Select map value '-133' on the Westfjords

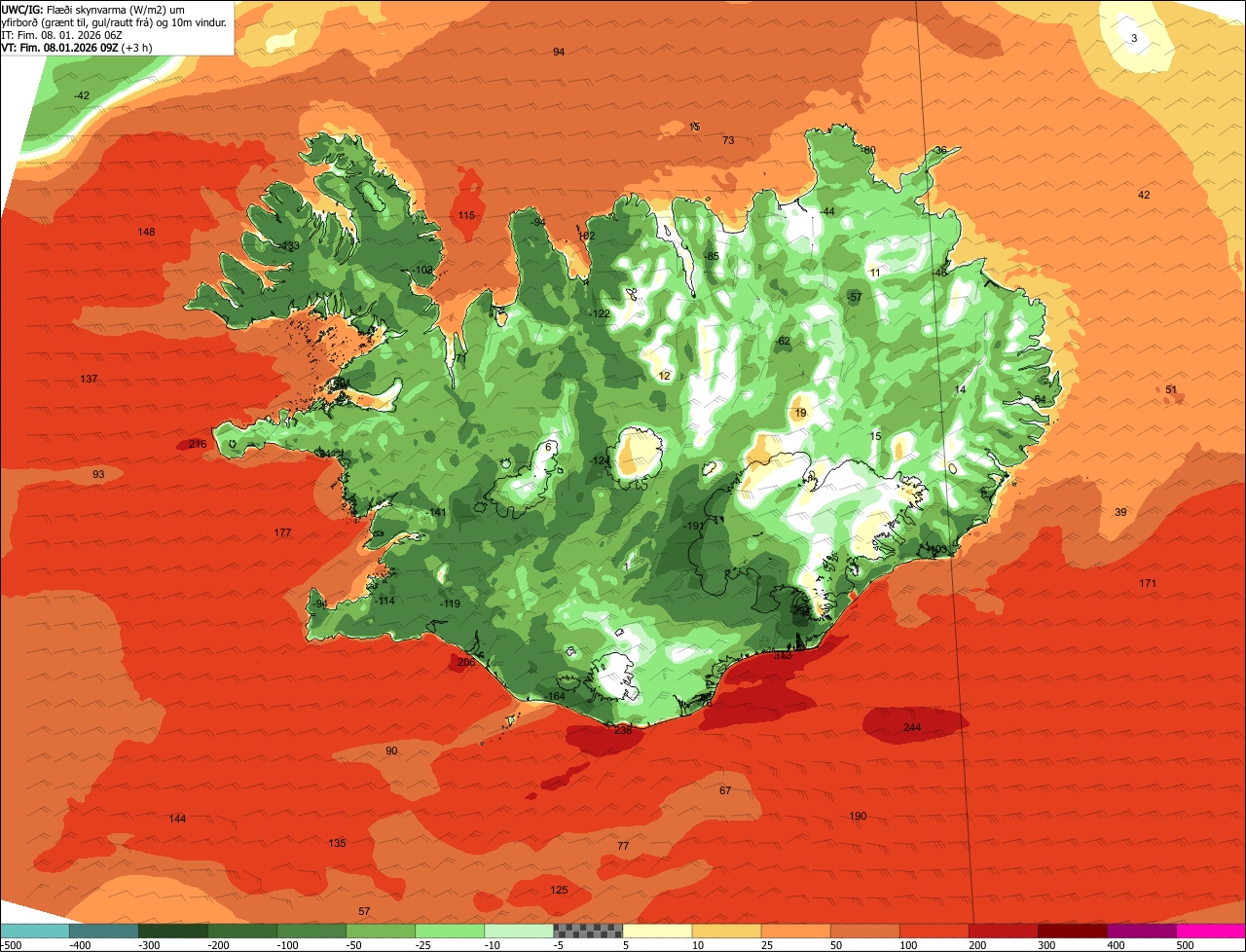click(x=289, y=246)
